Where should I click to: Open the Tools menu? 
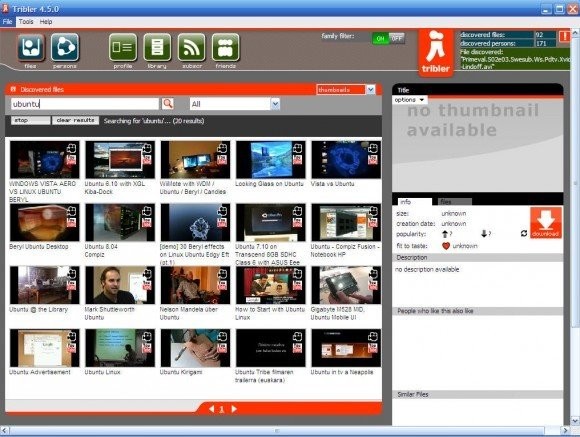pos(26,21)
